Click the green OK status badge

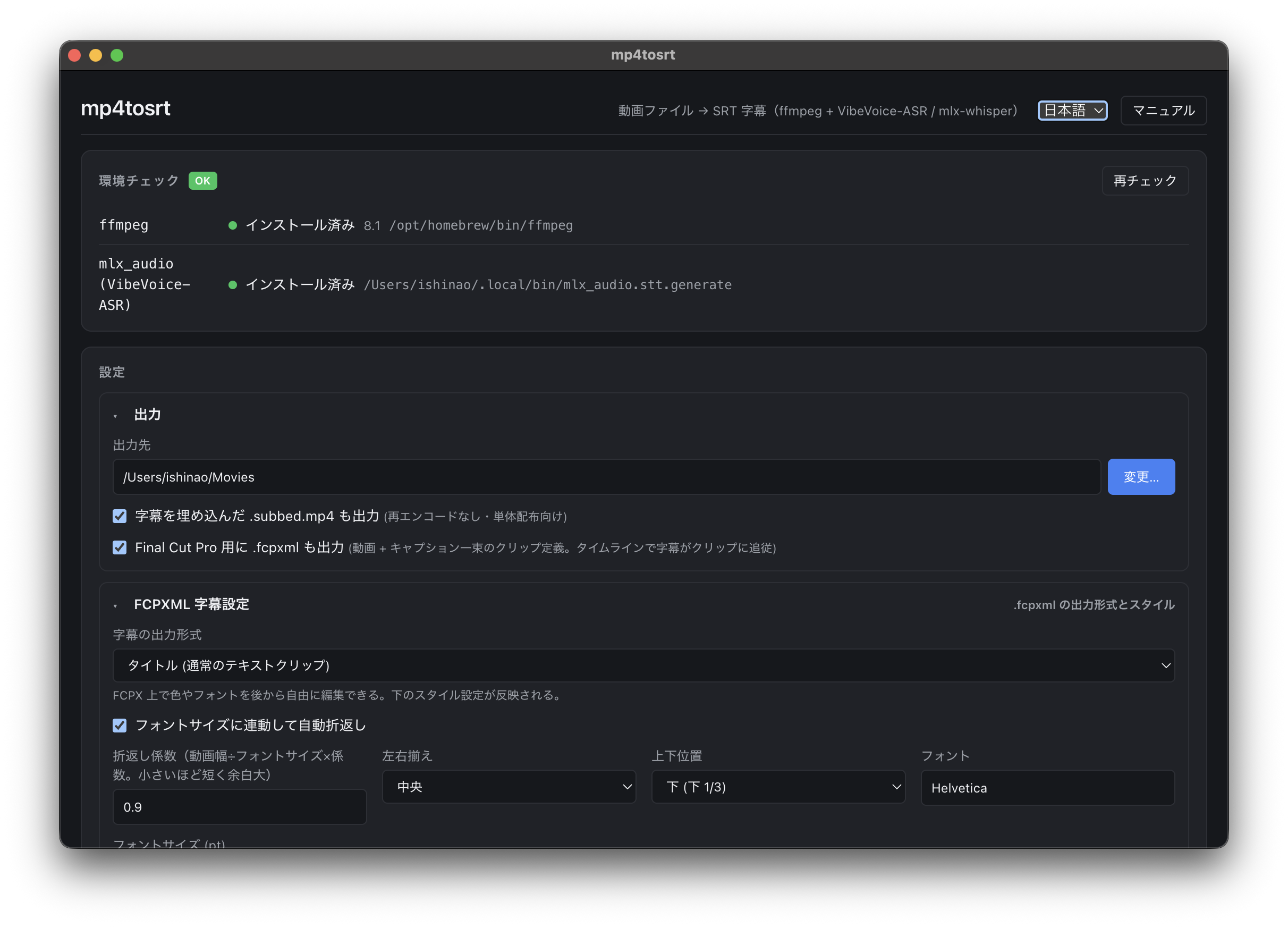coord(203,181)
